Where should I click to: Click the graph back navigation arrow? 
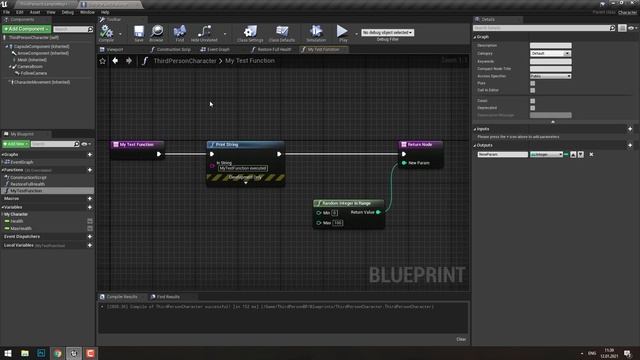click(116, 61)
